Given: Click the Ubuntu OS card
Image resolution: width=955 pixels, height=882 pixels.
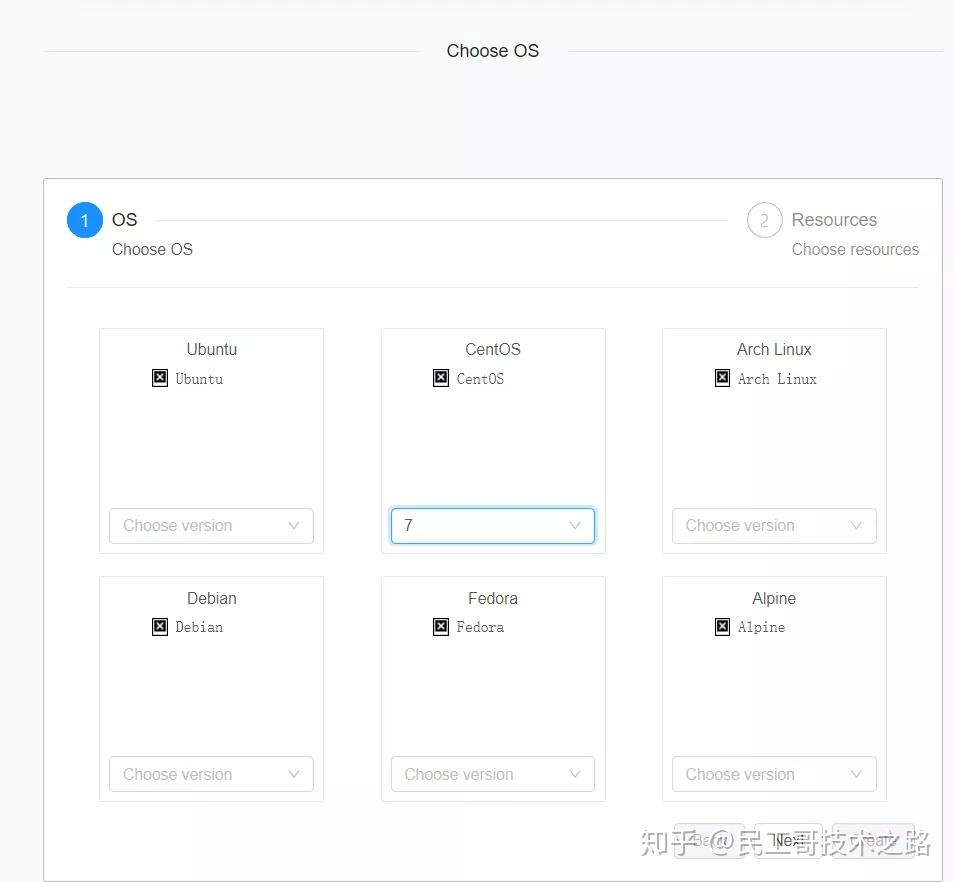Looking at the screenshot, I should pos(211,440).
